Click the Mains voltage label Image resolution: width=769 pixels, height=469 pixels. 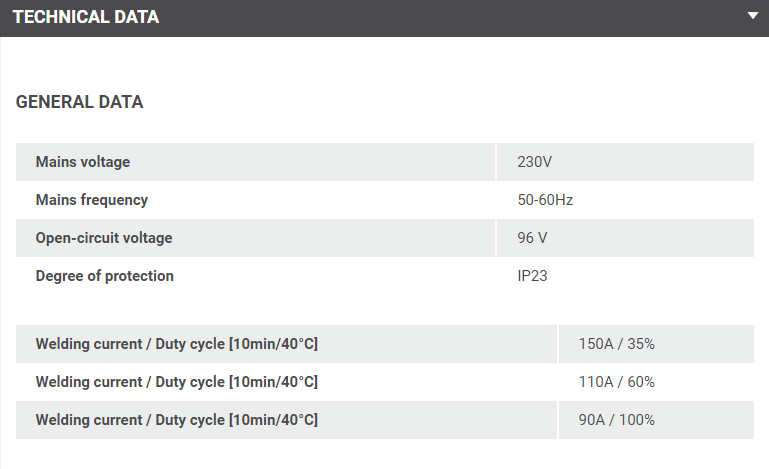83,162
